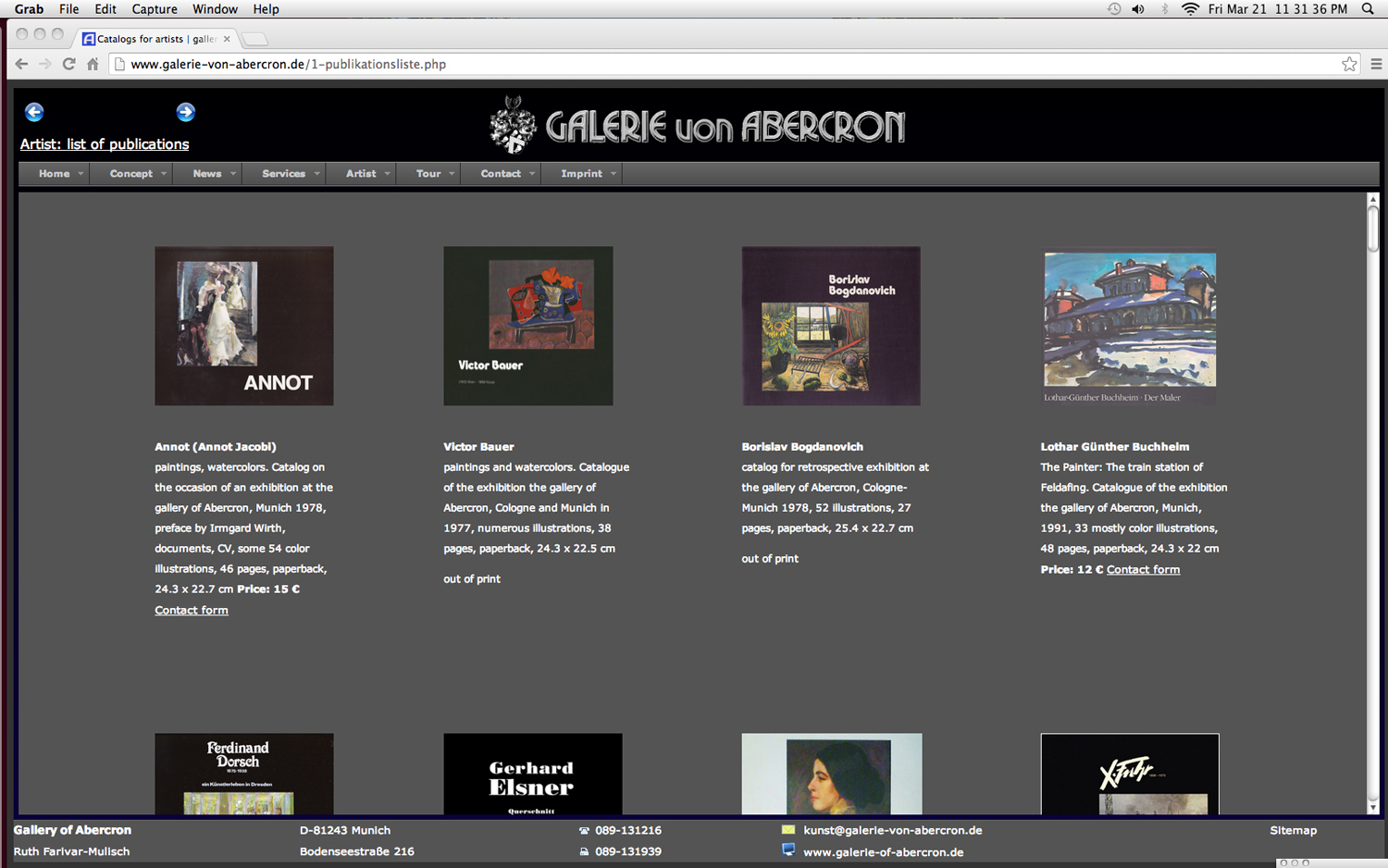This screenshot has height=868, width=1388.
Task: Close the Catalogs for artists tab
Action: (x=227, y=39)
